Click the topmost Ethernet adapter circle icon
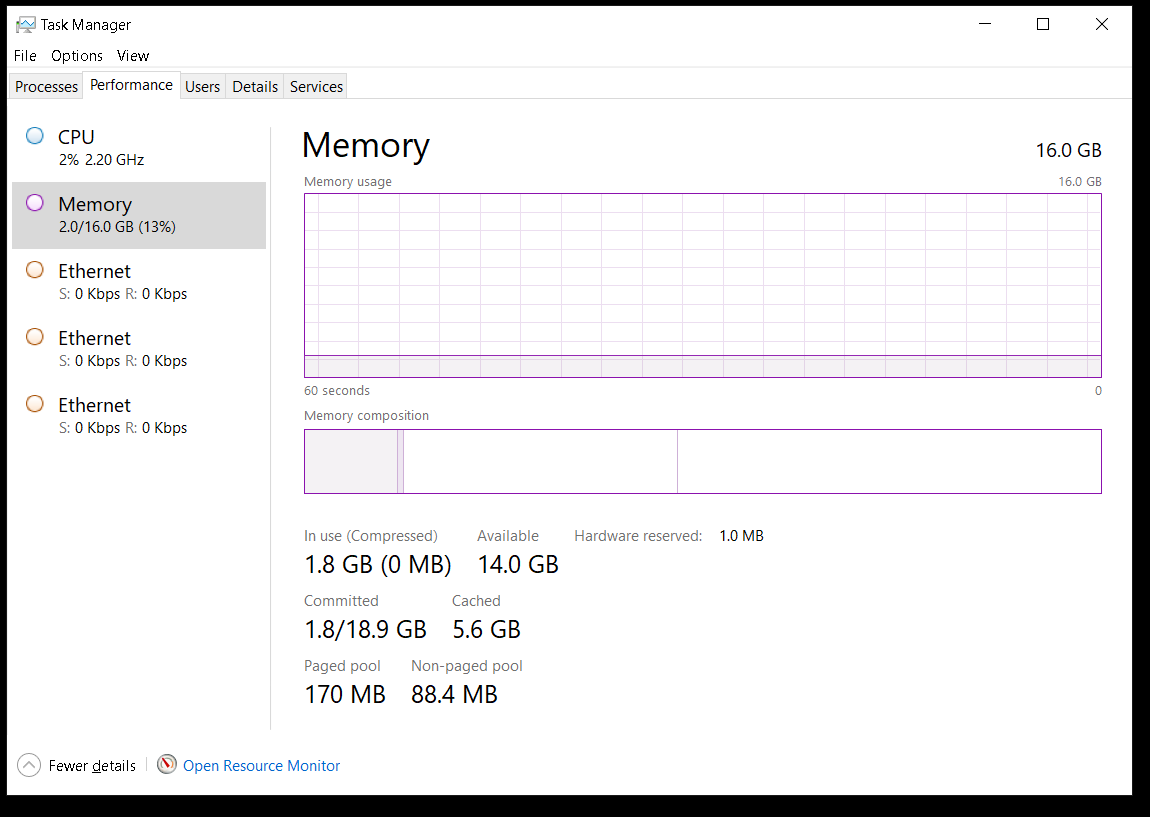 34,270
